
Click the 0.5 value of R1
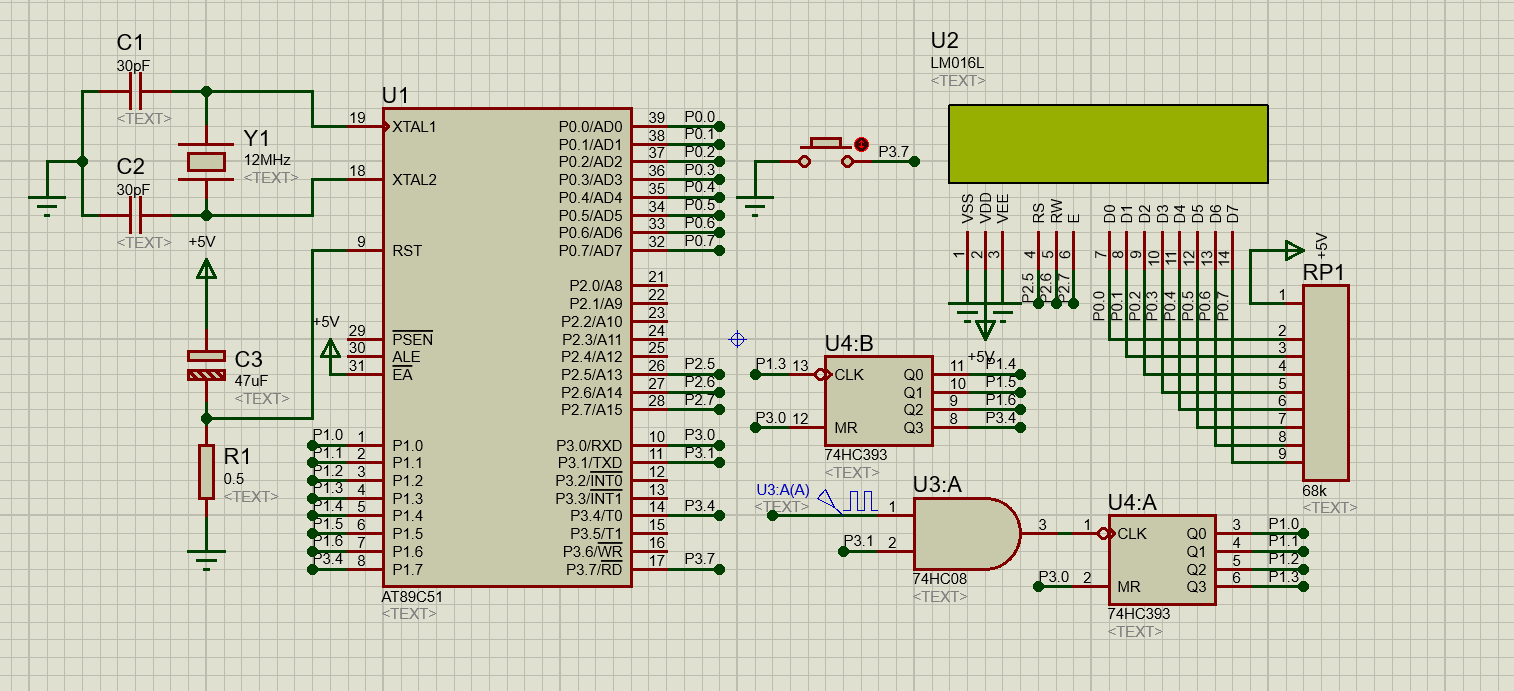[234, 478]
